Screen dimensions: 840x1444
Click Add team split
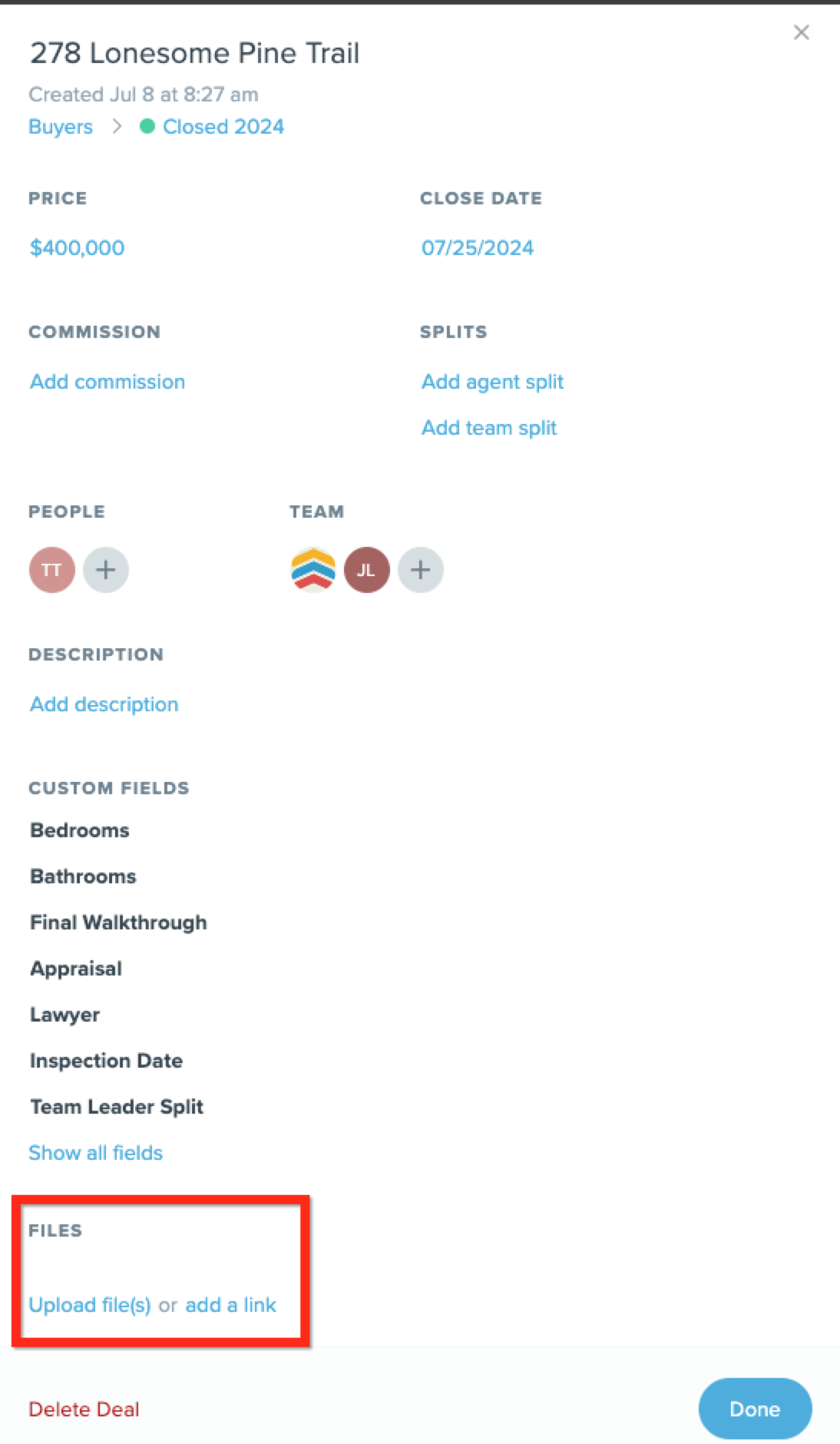point(489,428)
